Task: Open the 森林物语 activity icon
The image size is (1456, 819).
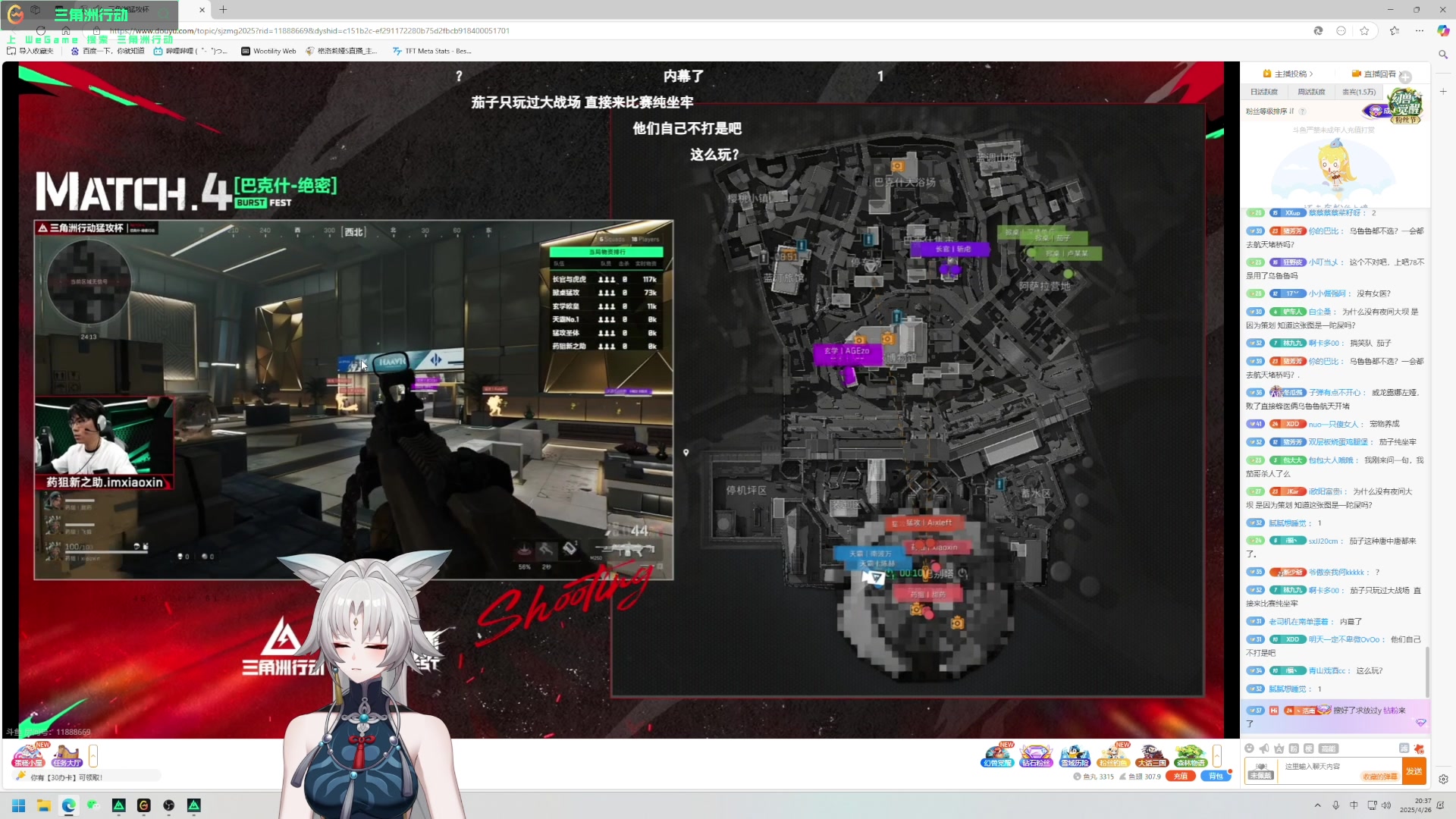Action: pyautogui.click(x=1190, y=755)
